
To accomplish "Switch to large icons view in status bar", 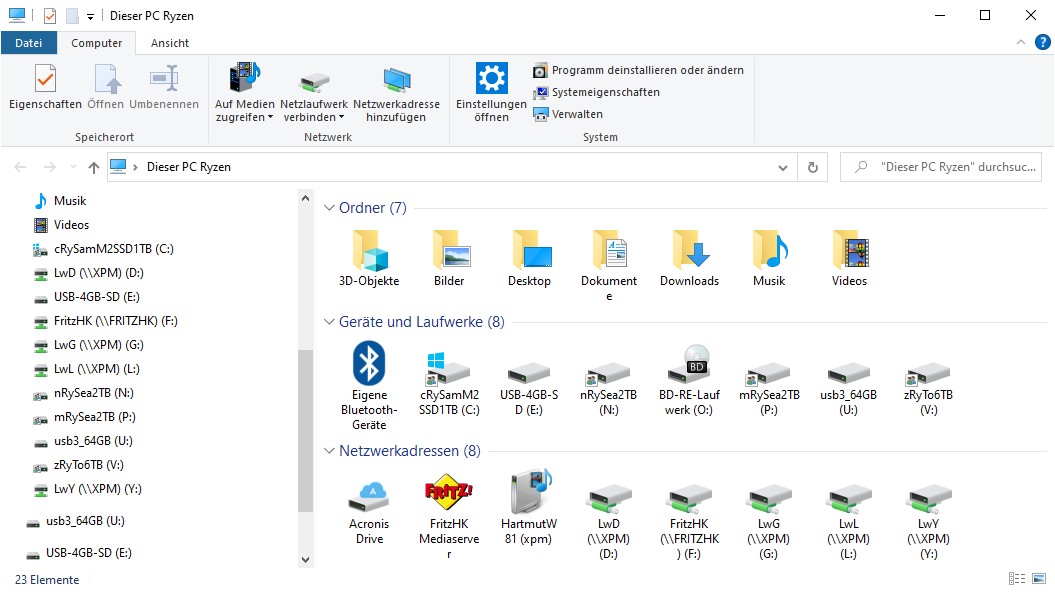I will [1040, 579].
